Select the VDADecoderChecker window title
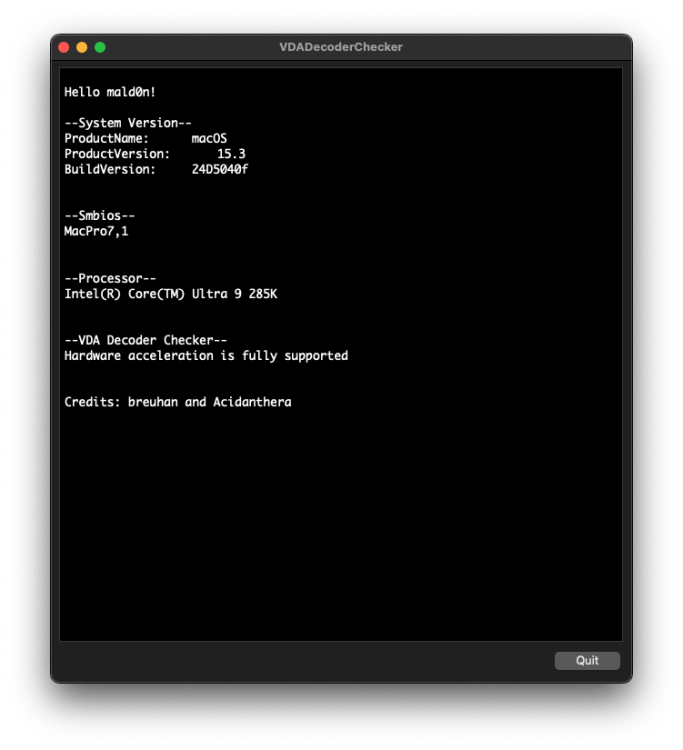Screen dimensions: 683x750 341,47
